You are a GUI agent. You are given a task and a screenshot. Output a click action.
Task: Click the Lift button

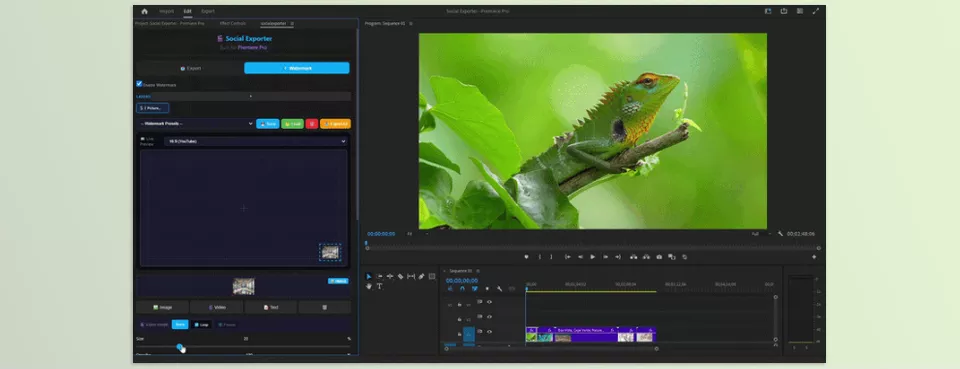tap(634, 257)
